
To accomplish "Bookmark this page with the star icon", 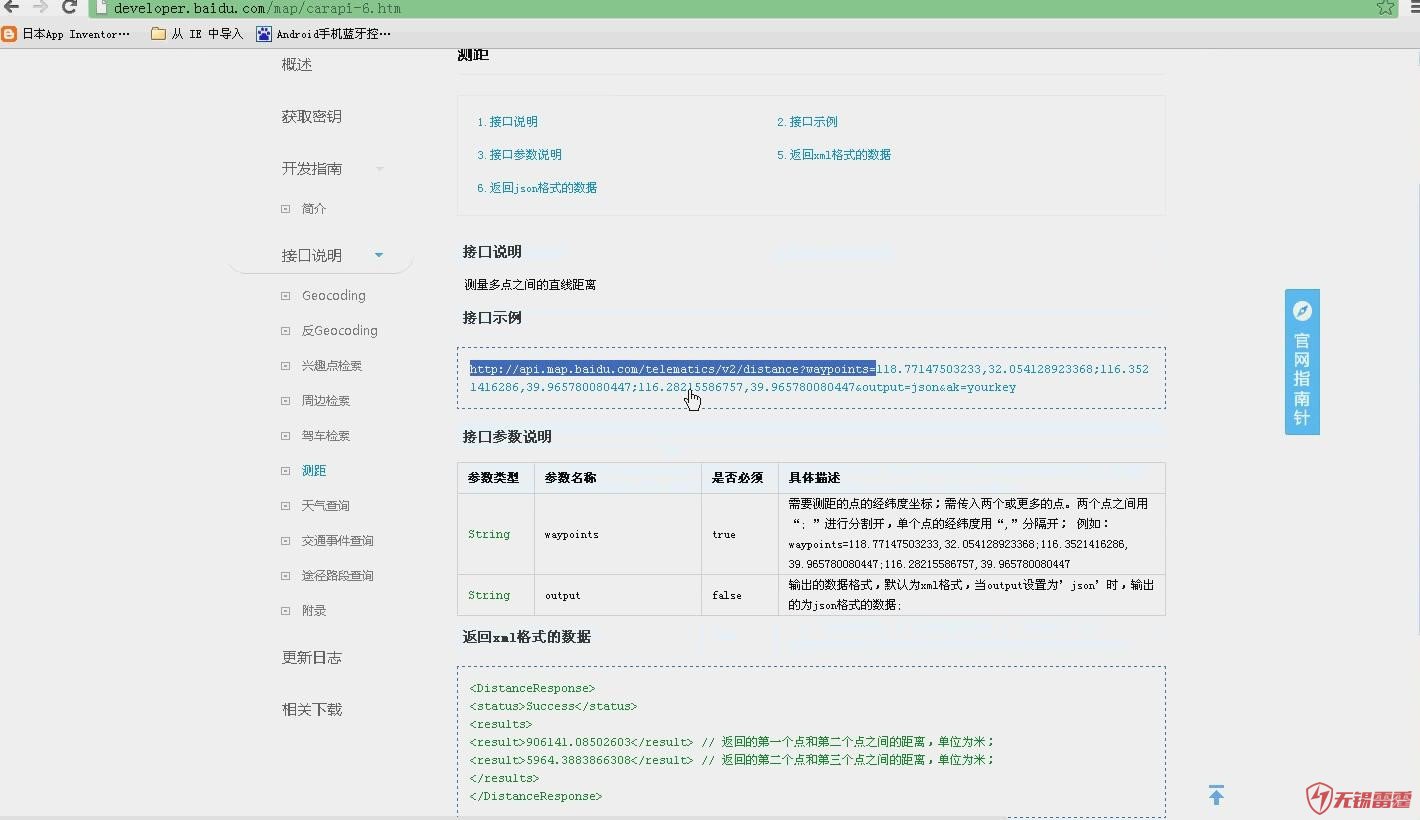I will 1385,7.
